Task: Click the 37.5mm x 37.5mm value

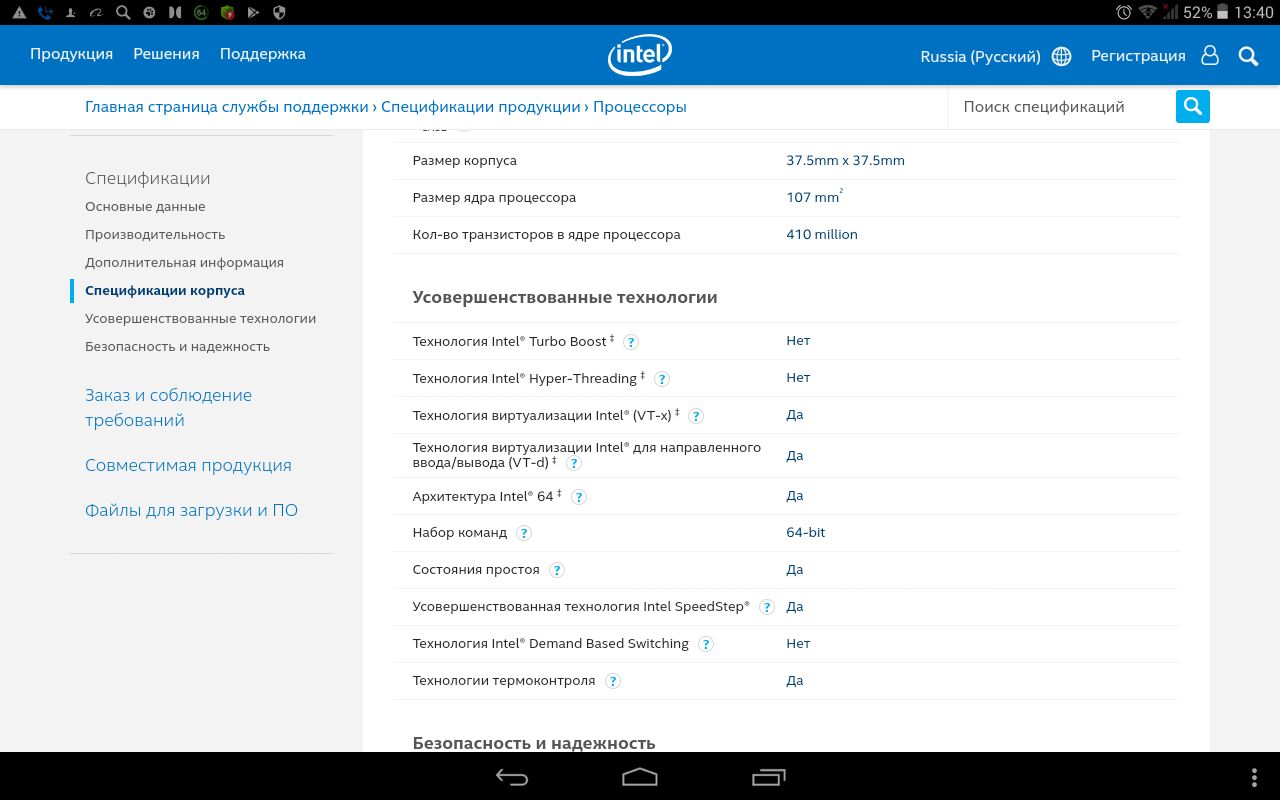Action: (845, 160)
